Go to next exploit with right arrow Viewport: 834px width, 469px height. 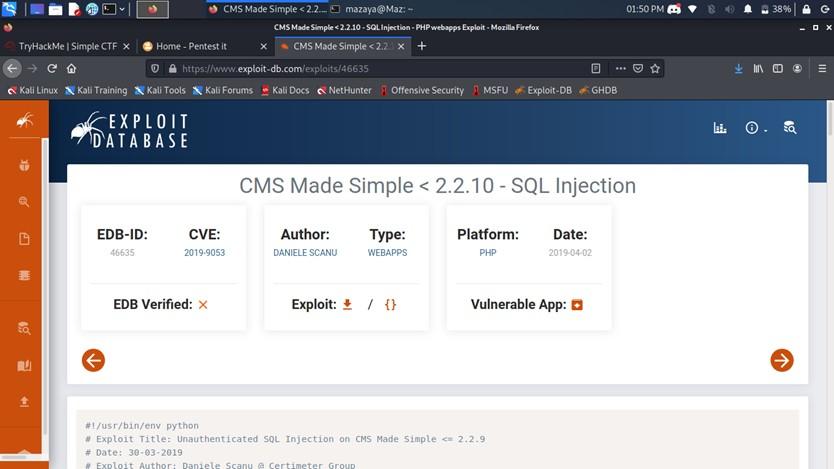click(x=781, y=360)
